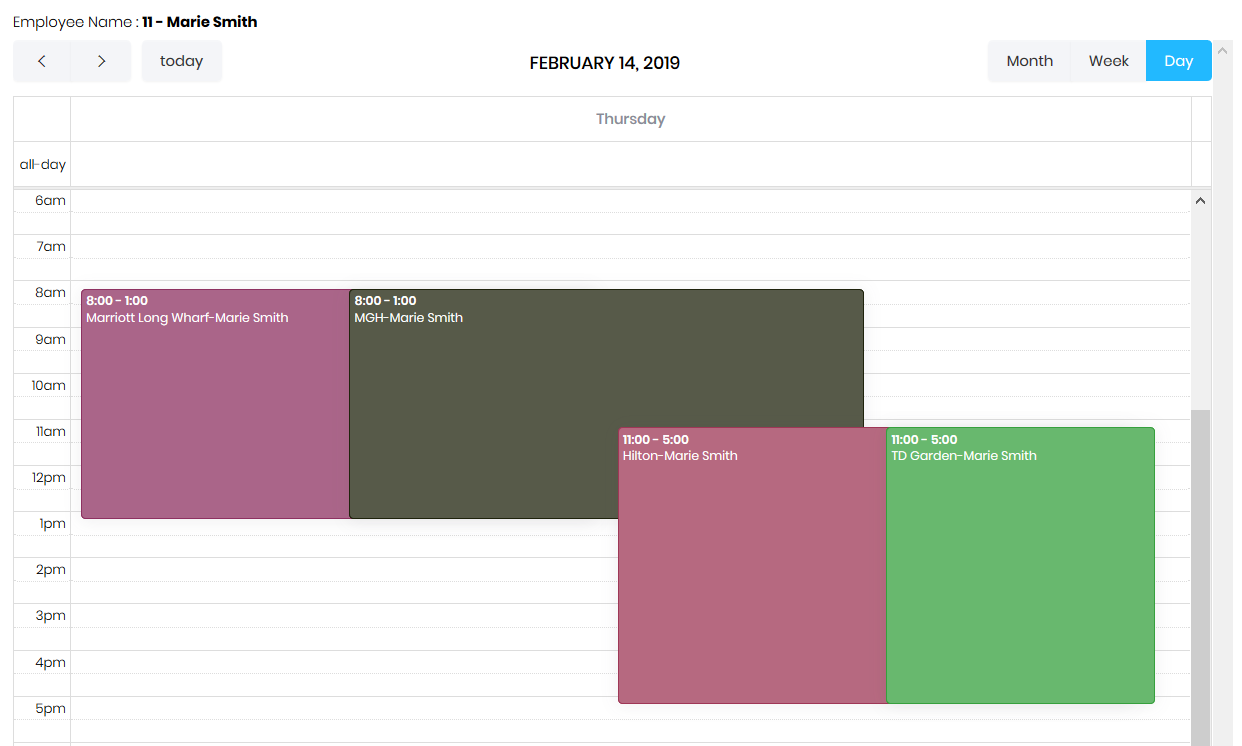Image resolution: width=1242 pixels, height=746 pixels.
Task: Click the Thursday column header
Action: click(x=630, y=119)
